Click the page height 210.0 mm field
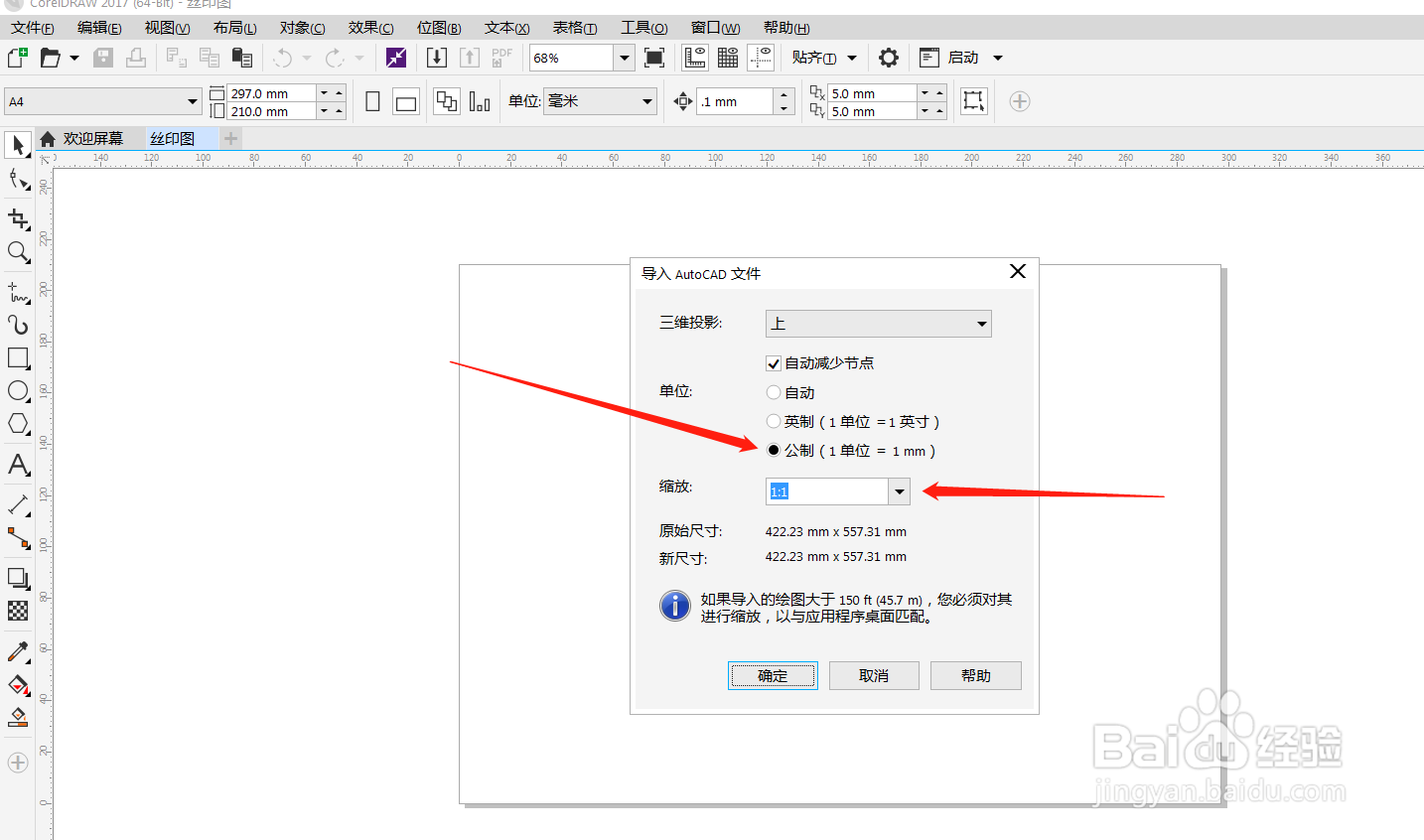This screenshot has height=840, width=1424. [x=271, y=111]
